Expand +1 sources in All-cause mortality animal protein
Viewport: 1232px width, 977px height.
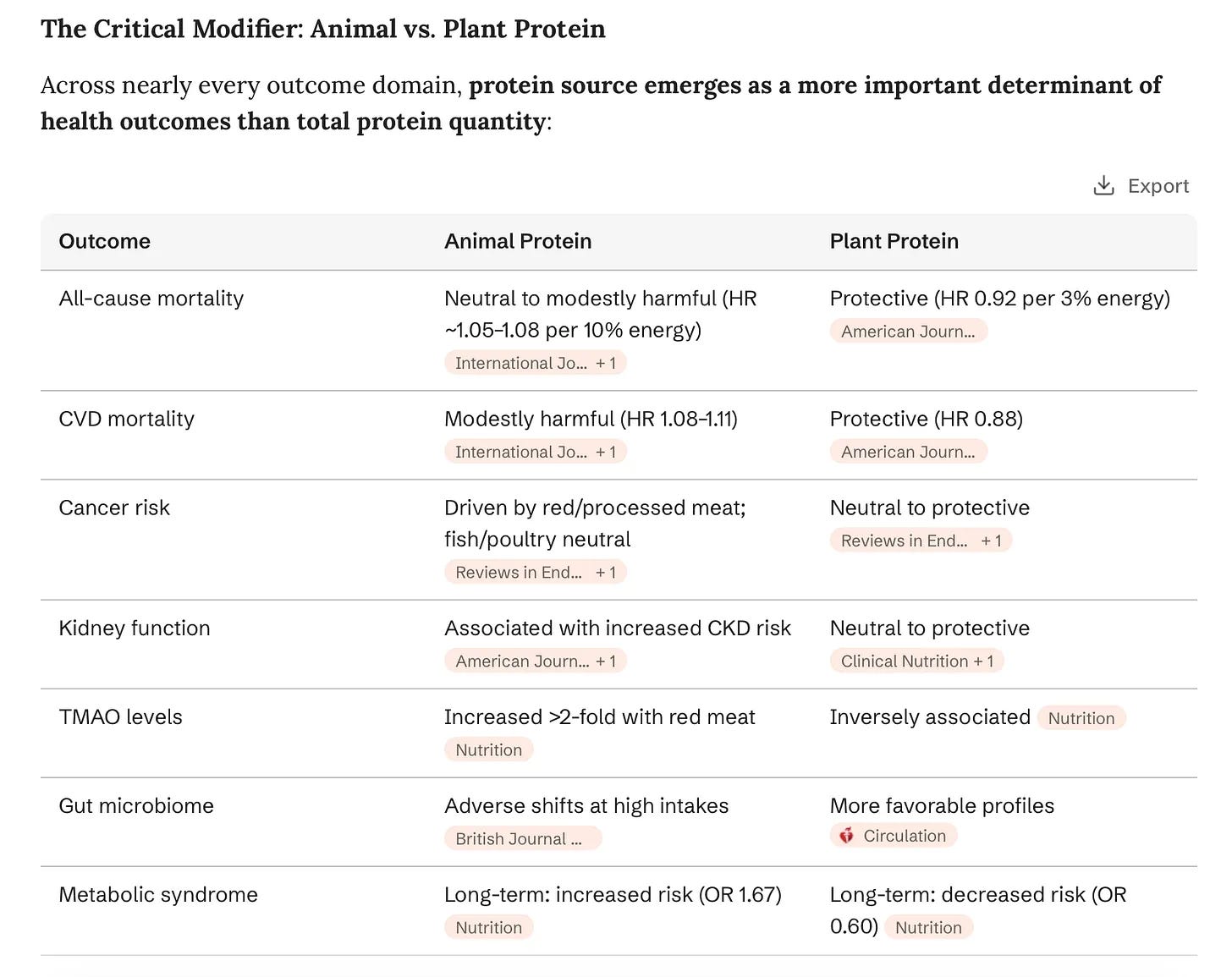(x=606, y=363)
